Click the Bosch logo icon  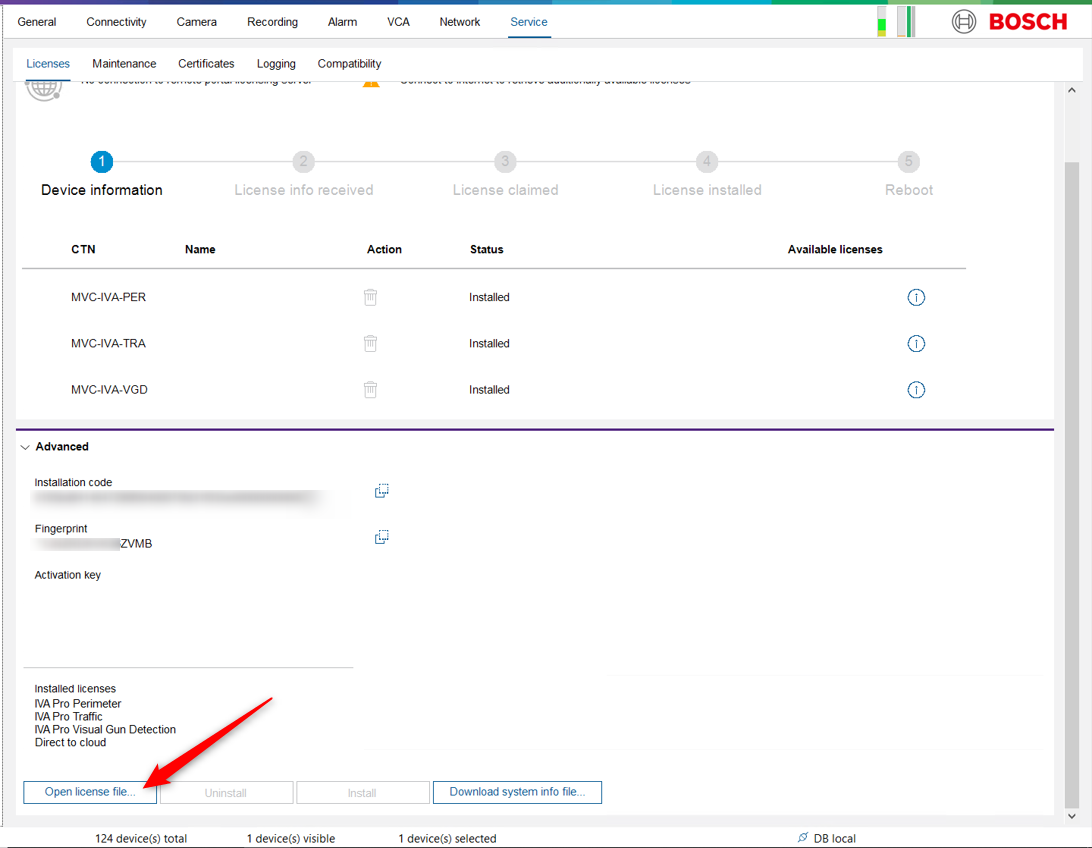pyautogui.click(x=964, y=22)
